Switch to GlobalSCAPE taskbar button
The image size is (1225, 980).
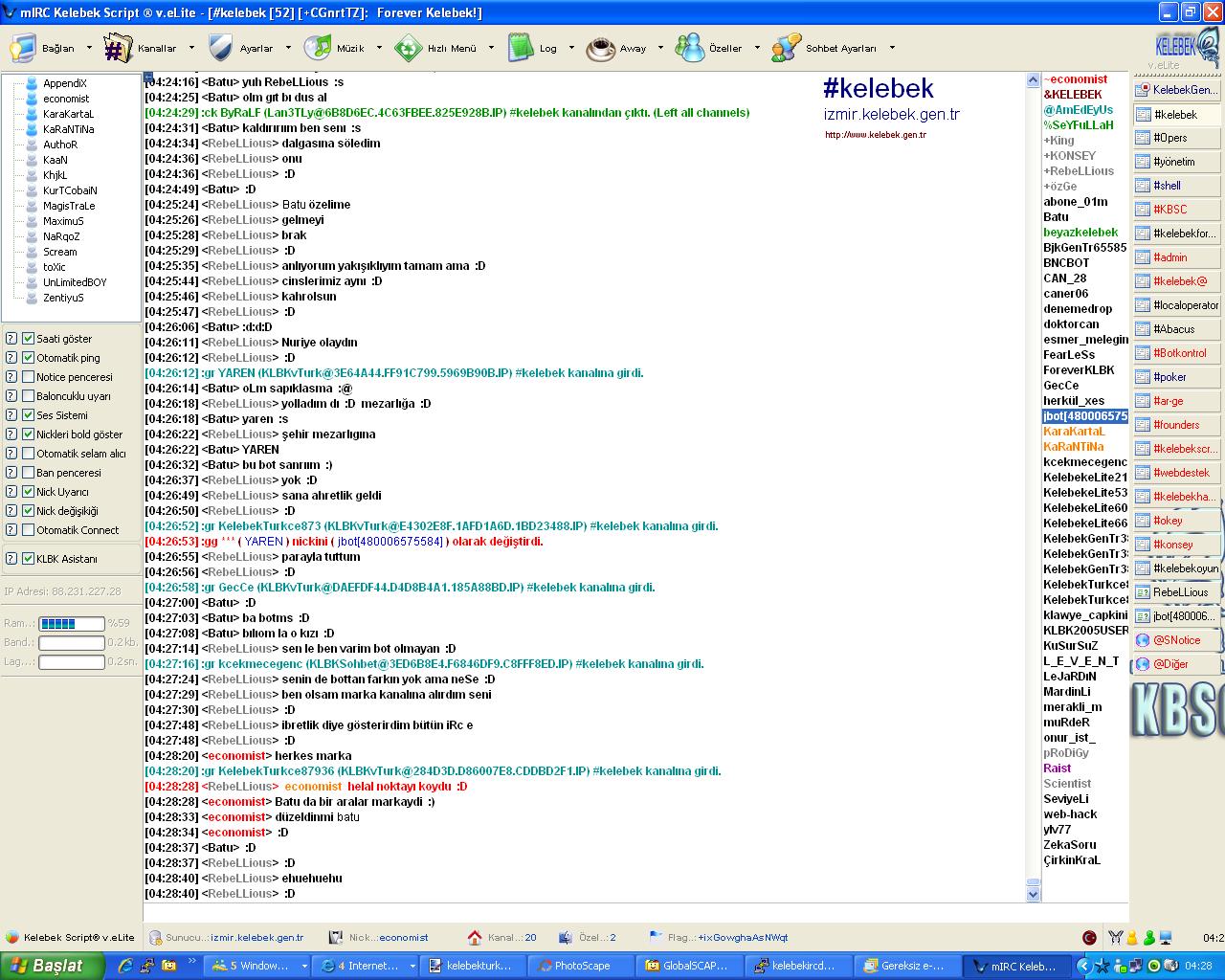click(x=690, y=966)
